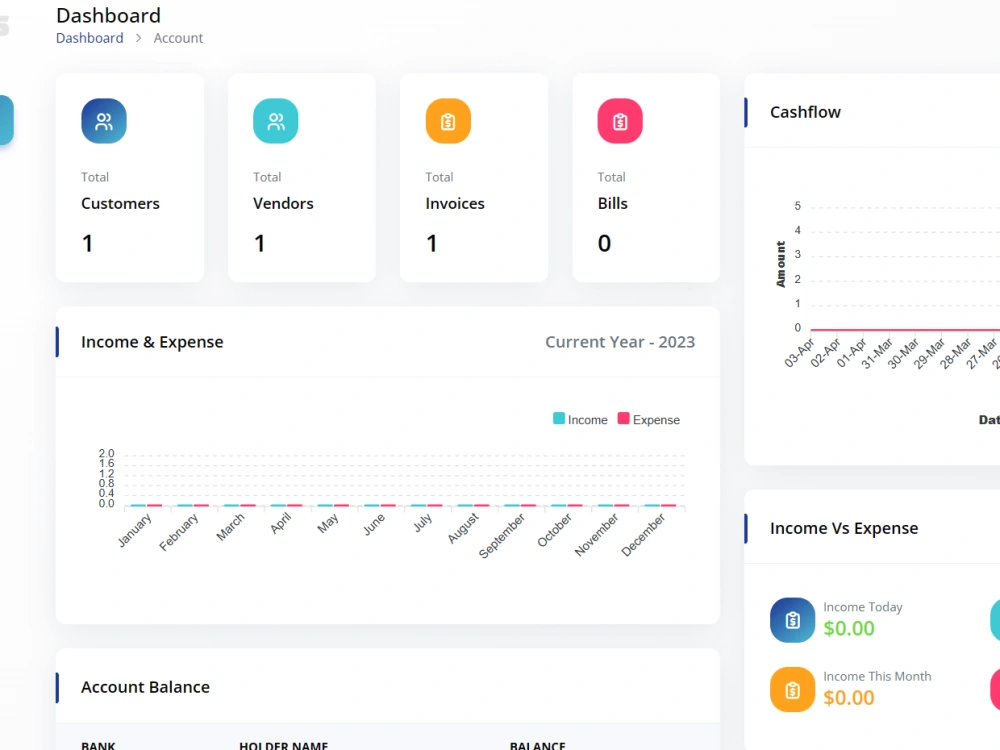Click the January axis label
The height and width of the screenshot is (750, 1000).
point(135,531)
